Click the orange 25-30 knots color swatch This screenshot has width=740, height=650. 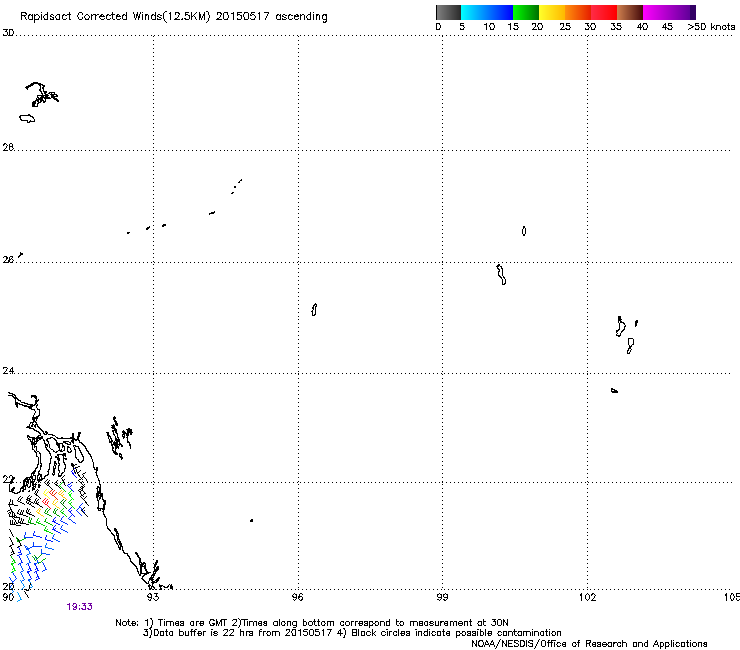coord(578,12)
